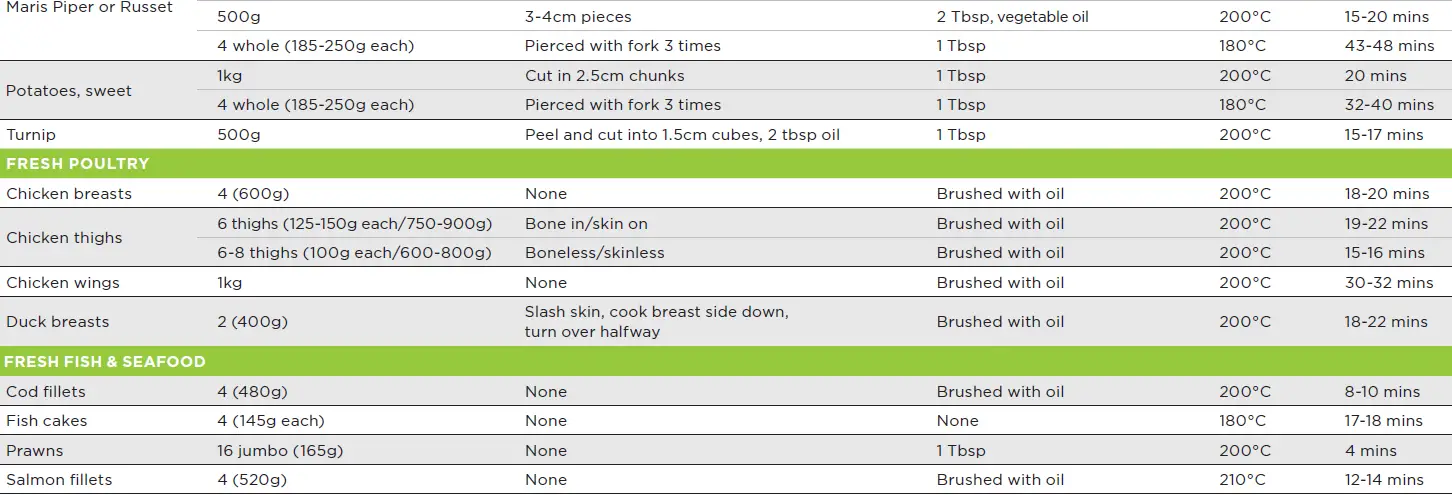Select the Chicken wings row label
Screen dimensions: 1452x495
[63, 283]
